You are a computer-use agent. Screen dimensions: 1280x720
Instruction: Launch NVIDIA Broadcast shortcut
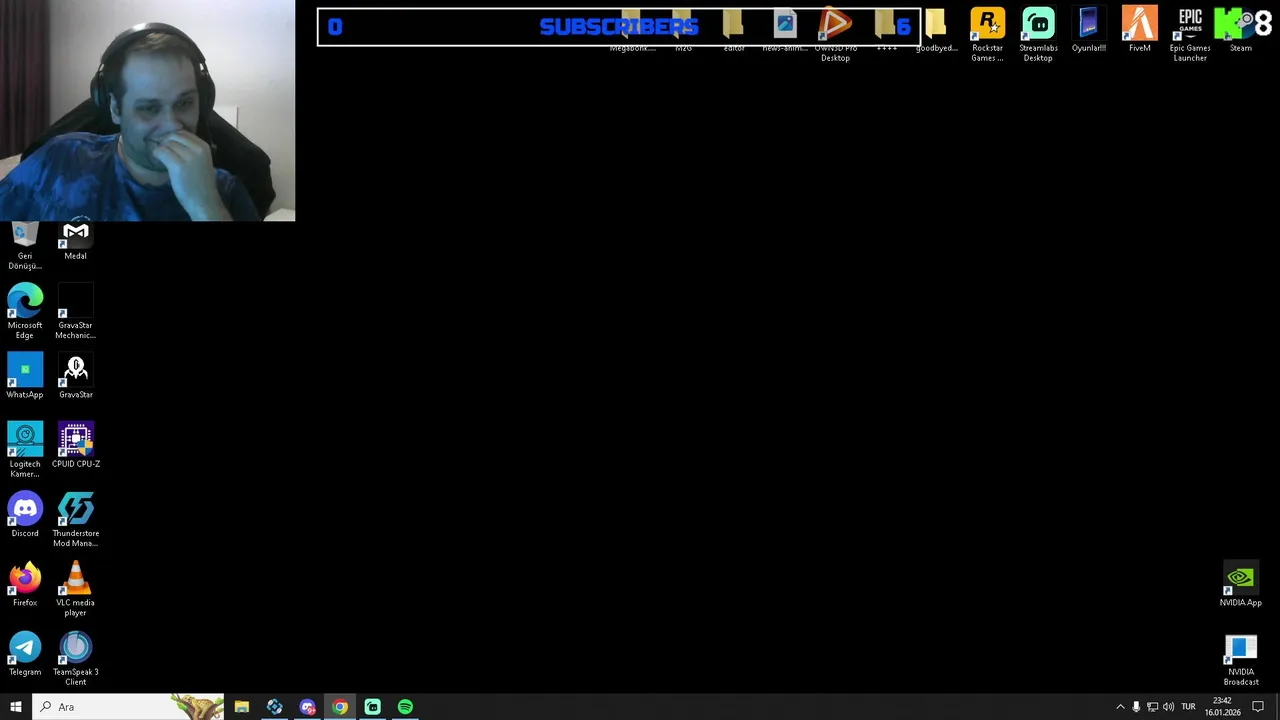[x=1240, y=658]
